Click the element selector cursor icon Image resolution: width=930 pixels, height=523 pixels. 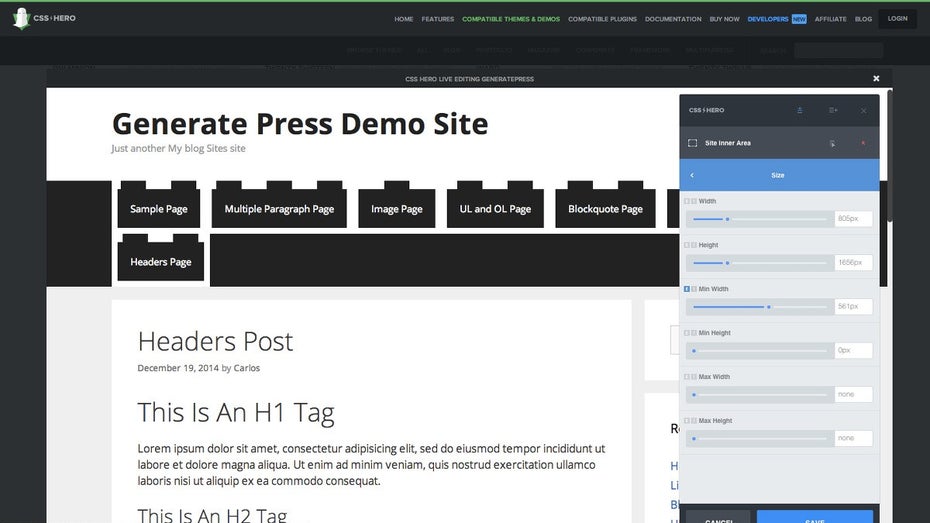832,143
